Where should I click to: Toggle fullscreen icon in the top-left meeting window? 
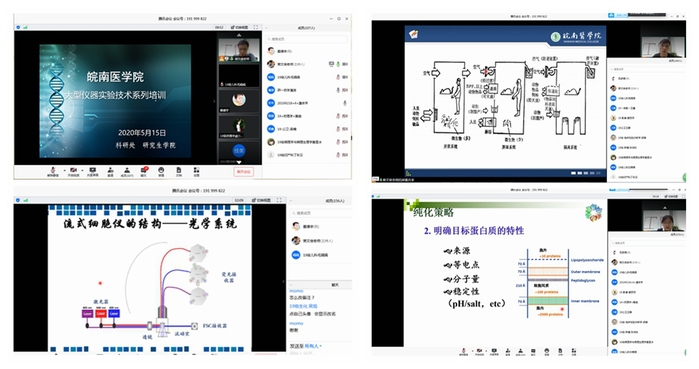coord(255,27)
